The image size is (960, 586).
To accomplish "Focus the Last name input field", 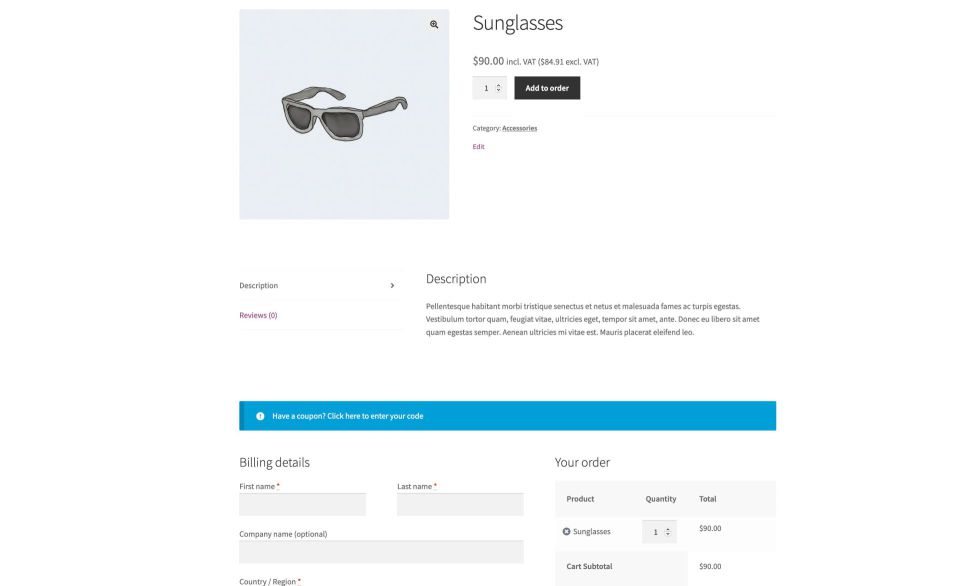I will coord(460,504).
